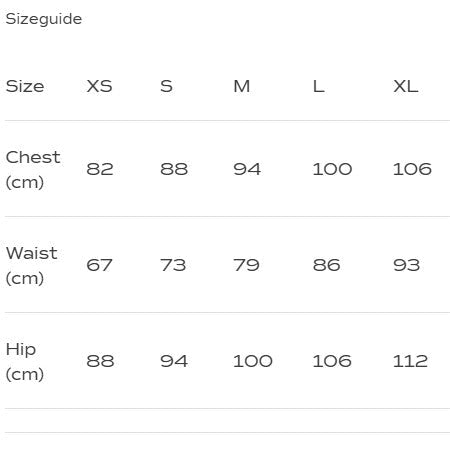Select the XL size column header
This screenshot has height=450, width=450.
[x=405, y=86]
